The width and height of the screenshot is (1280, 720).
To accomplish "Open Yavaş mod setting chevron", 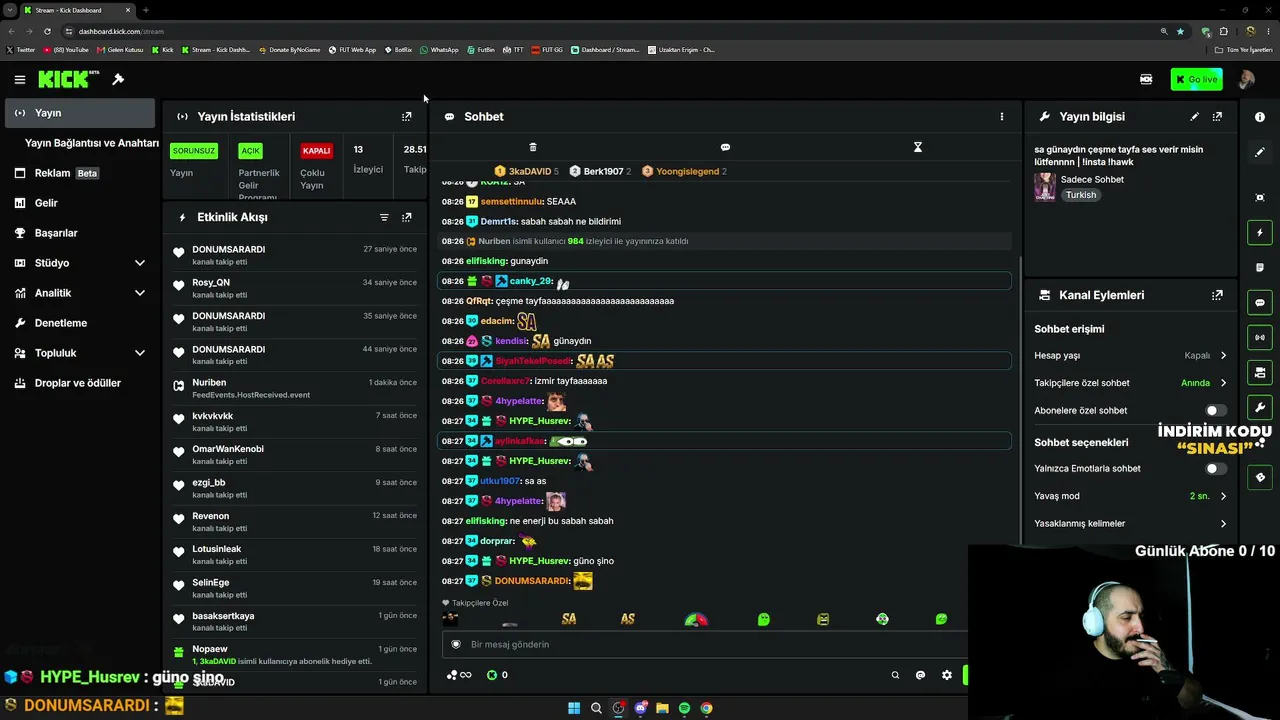I will click(1223, 496).
